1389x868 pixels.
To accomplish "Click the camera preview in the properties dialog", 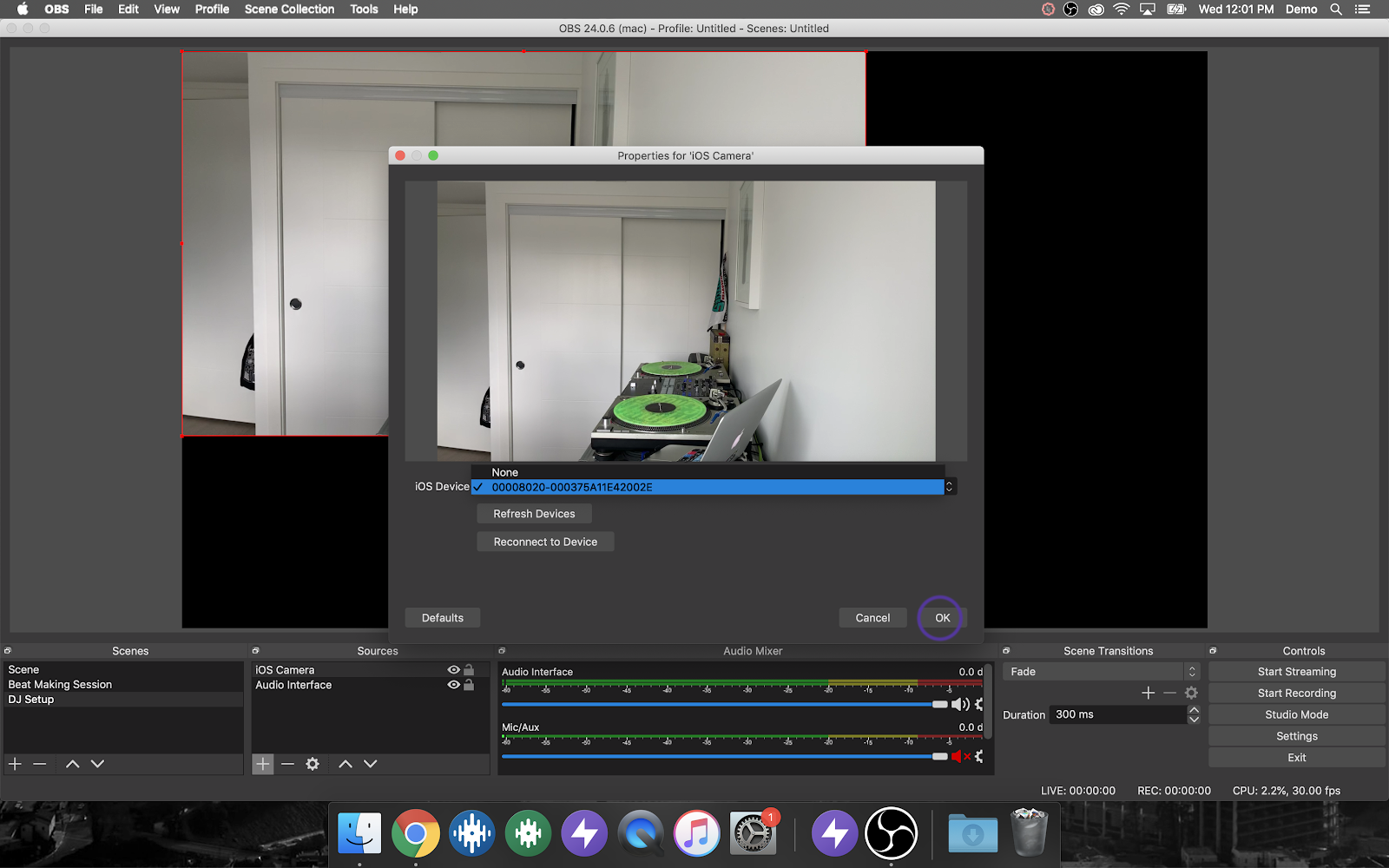I will click(686, 321).
